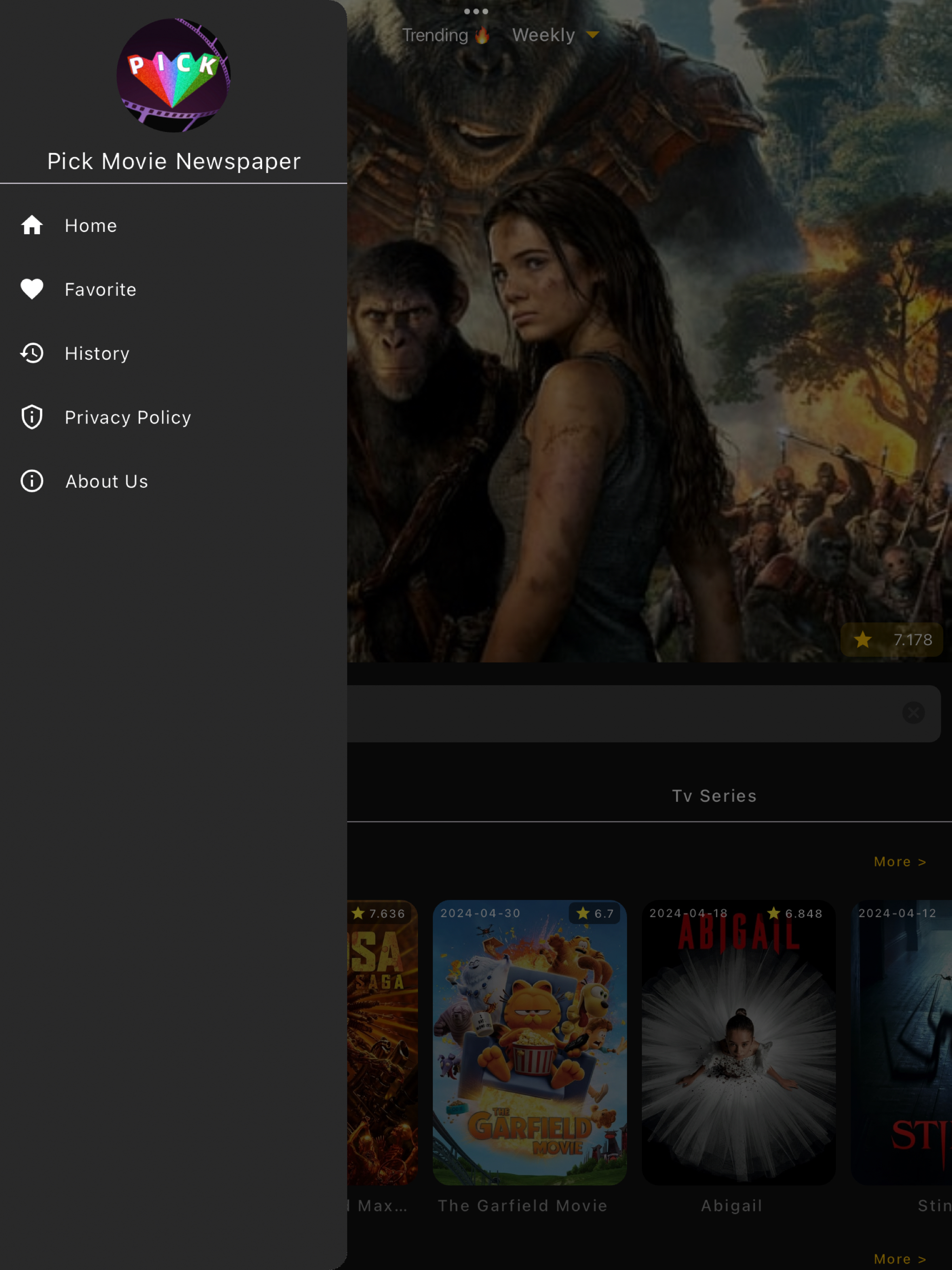The image size is (952, 1270).
Task: Click the Abigail title text
Action: pos(732,1205)
